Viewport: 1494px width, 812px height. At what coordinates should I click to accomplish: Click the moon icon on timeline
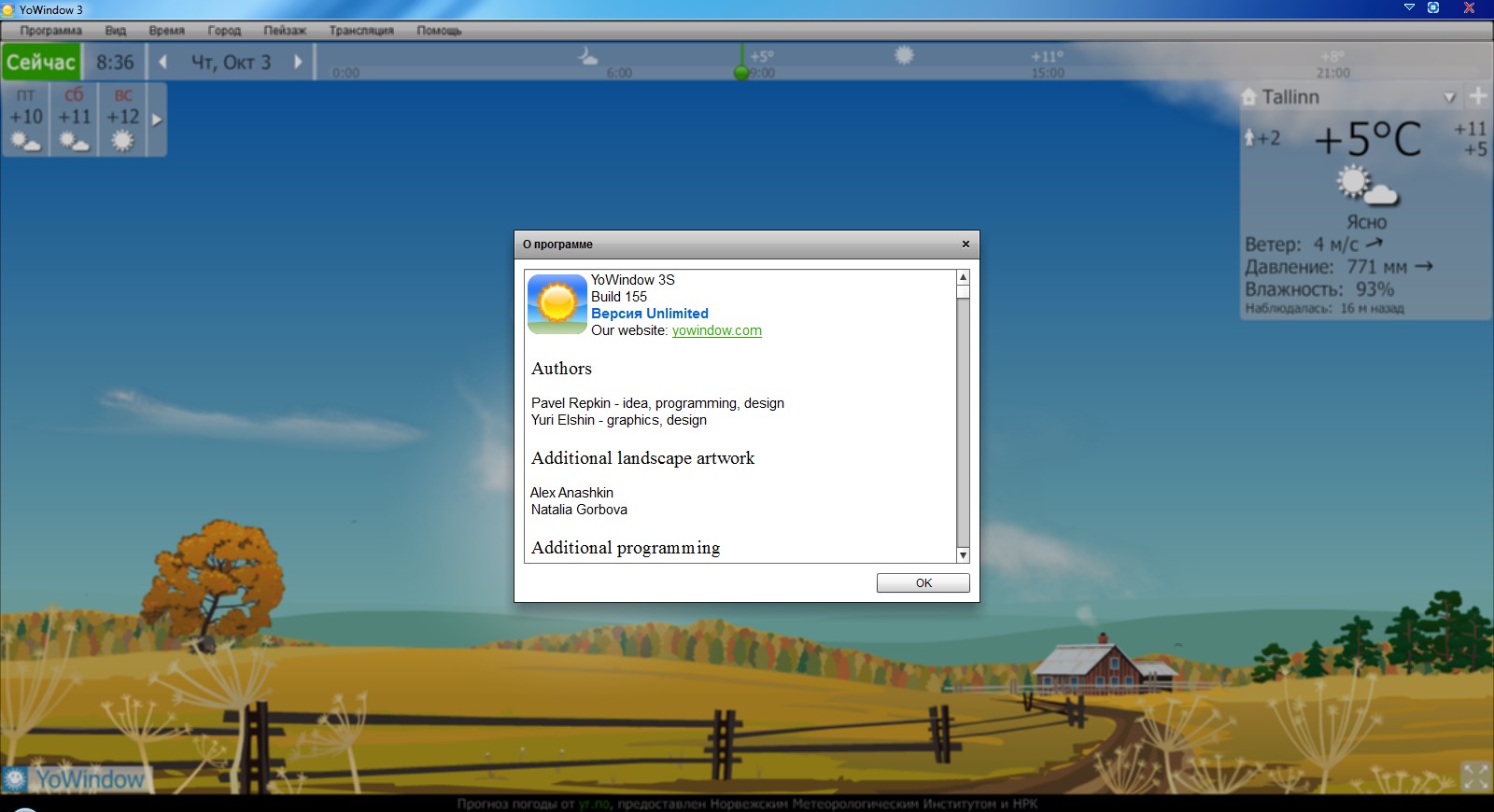[x=587, y=56]
